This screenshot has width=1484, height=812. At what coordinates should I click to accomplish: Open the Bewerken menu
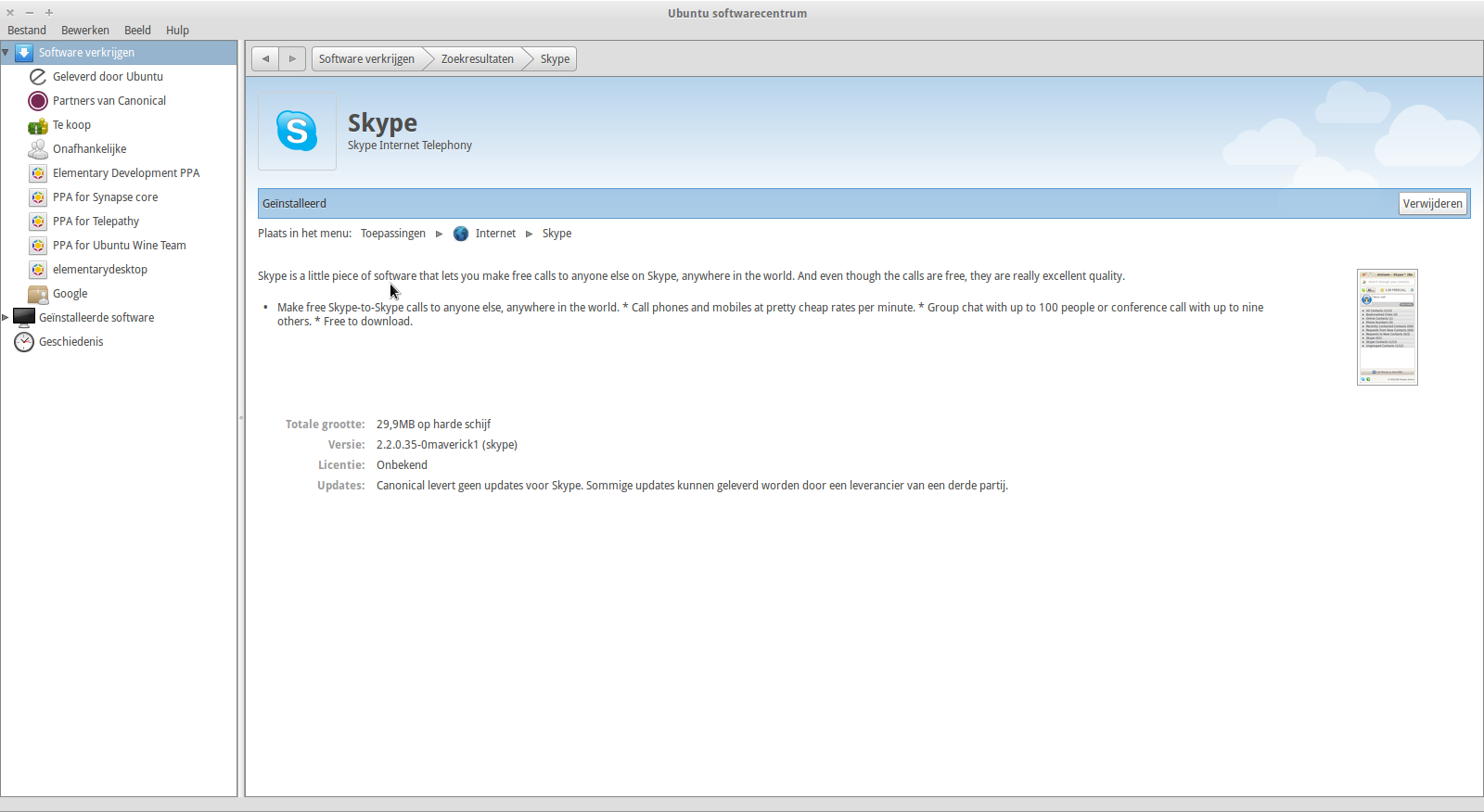85,31
